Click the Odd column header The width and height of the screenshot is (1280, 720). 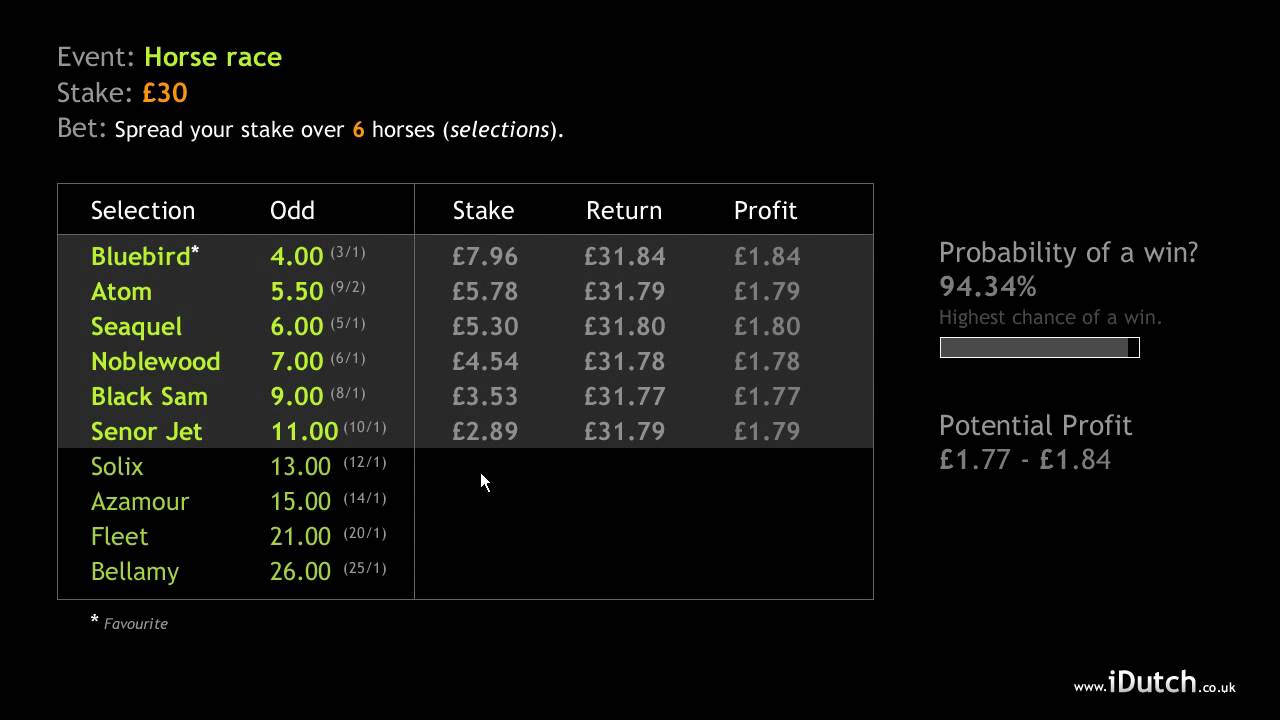[292, 210]
